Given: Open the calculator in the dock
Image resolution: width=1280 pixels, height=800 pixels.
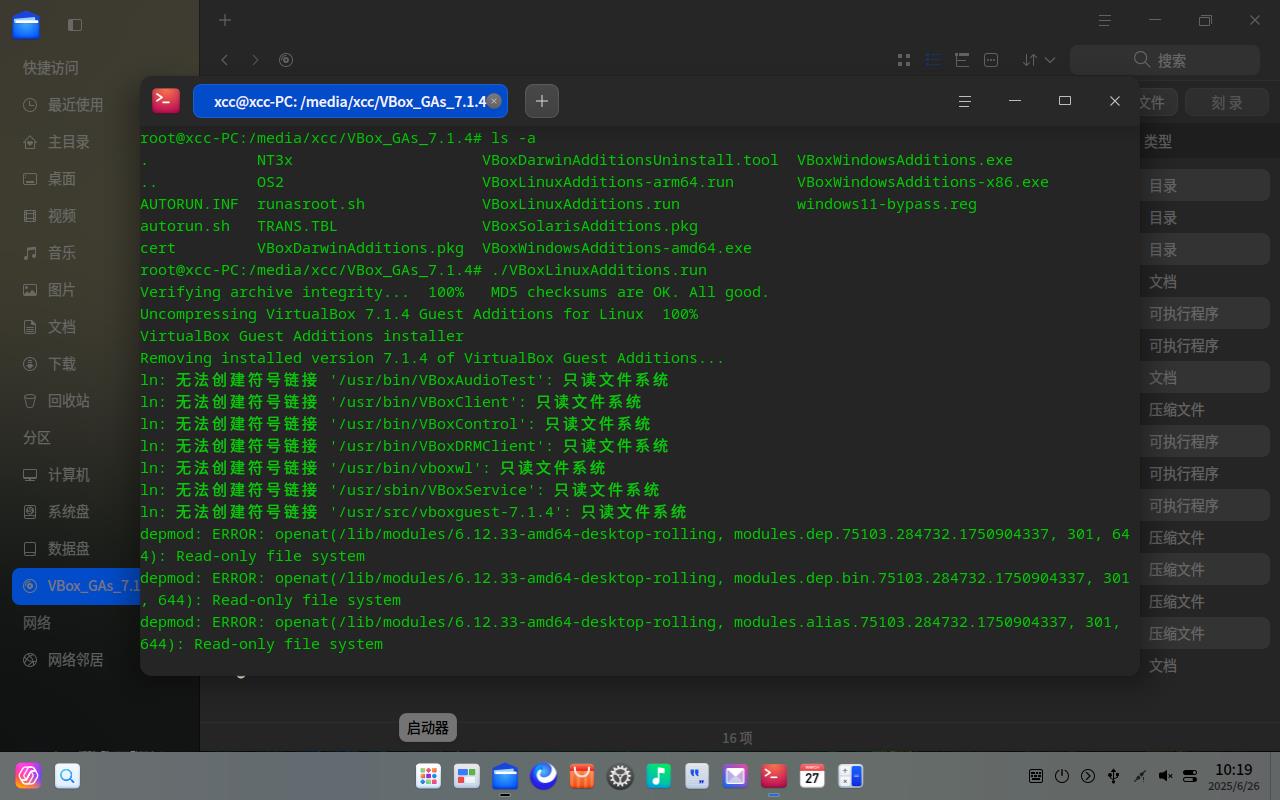Looking at the screenshot, I should point(850,776).
